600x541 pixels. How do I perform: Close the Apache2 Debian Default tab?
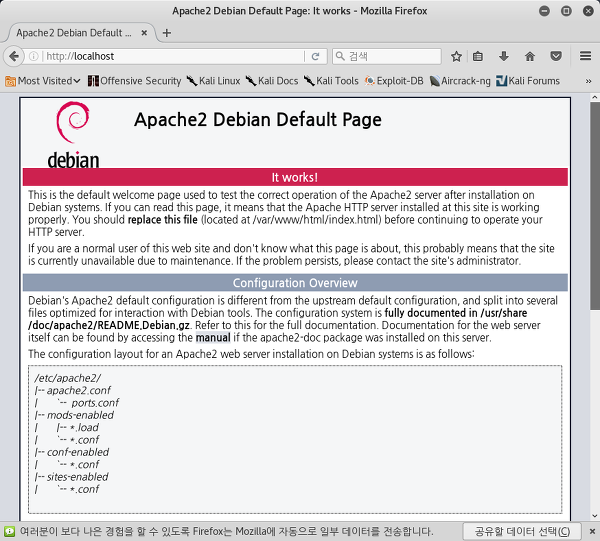[x=144, y=33]
